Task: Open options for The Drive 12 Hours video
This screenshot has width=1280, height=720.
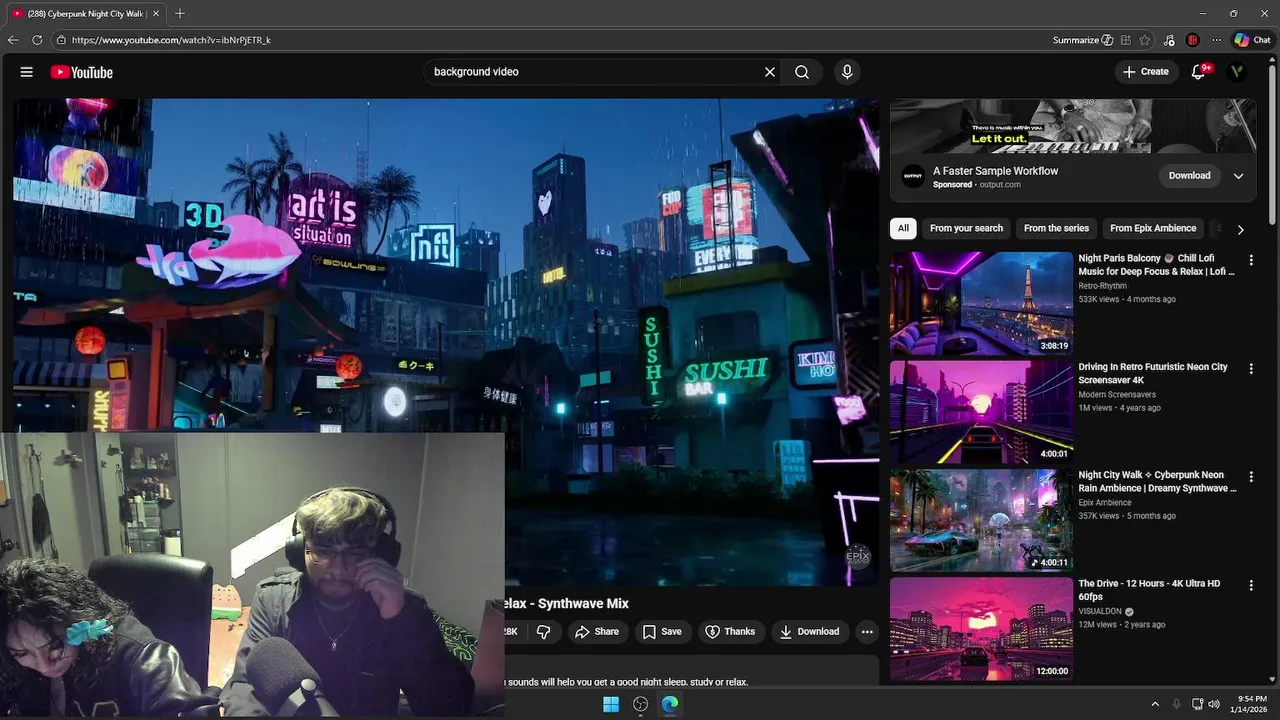Action: tap(1250, 585)
